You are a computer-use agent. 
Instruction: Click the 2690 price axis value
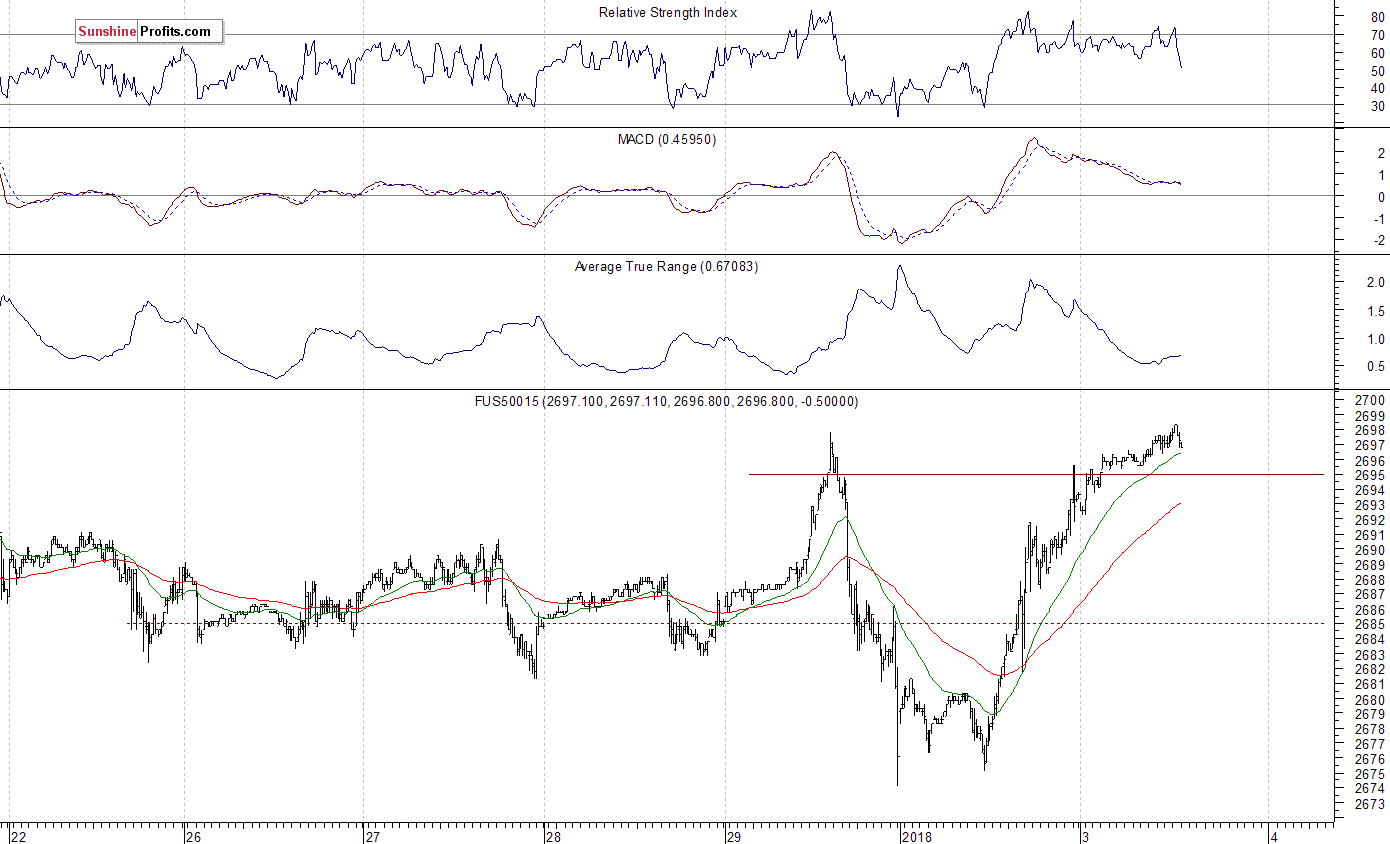click(1372, 550)
